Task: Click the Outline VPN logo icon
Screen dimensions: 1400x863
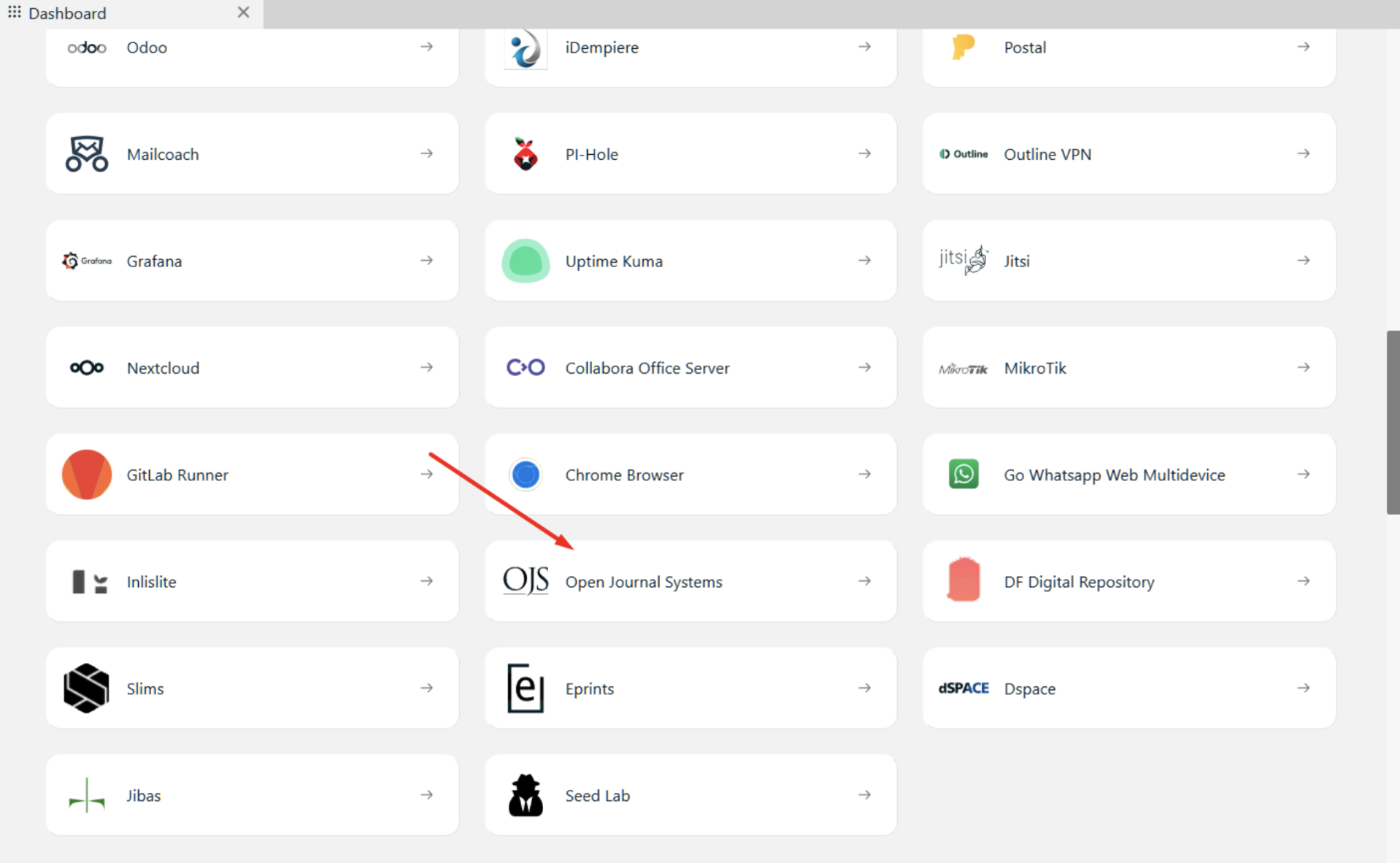Action: [964, 154]
